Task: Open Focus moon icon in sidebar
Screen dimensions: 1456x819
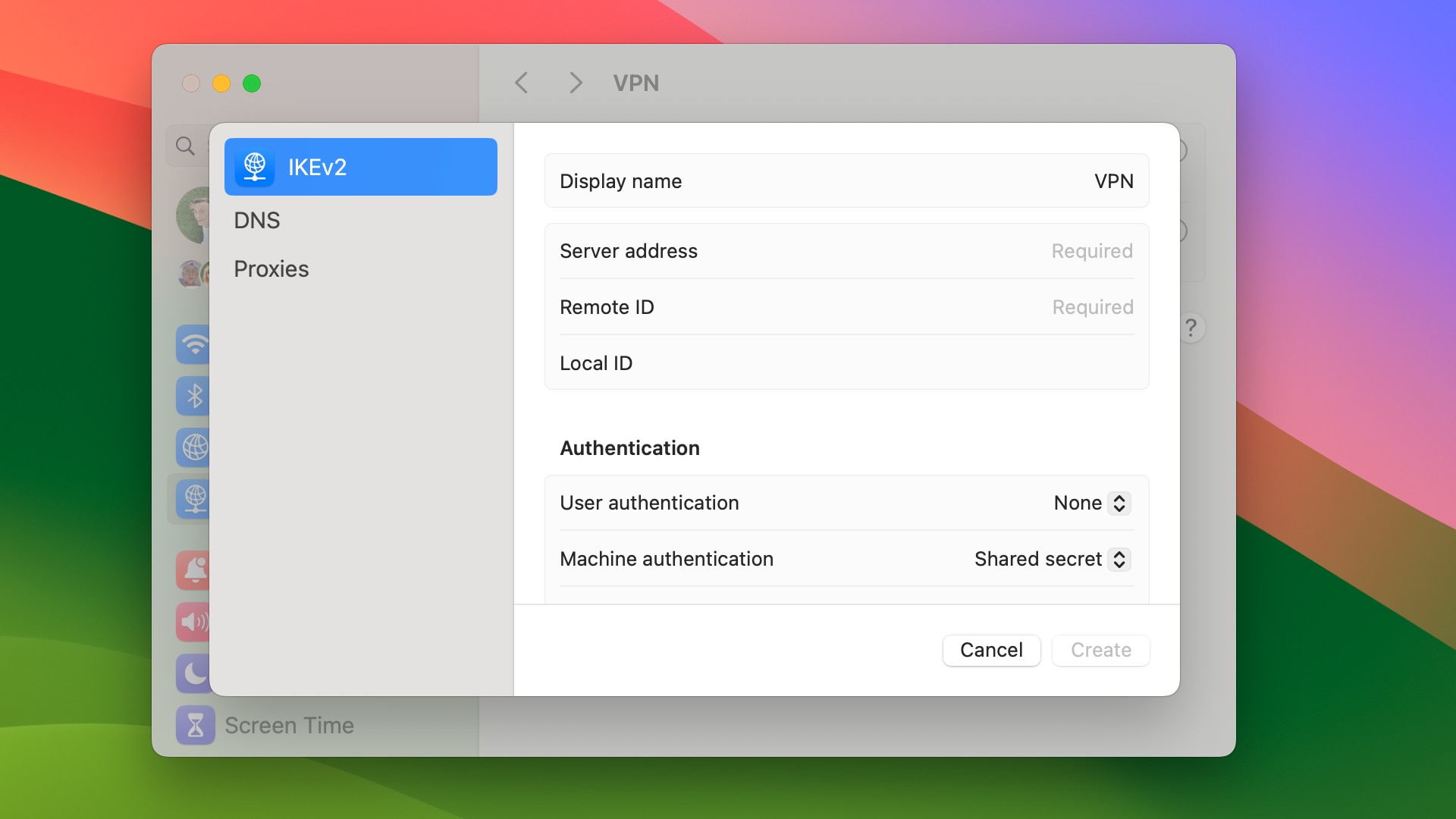Action: click(193, 673)
